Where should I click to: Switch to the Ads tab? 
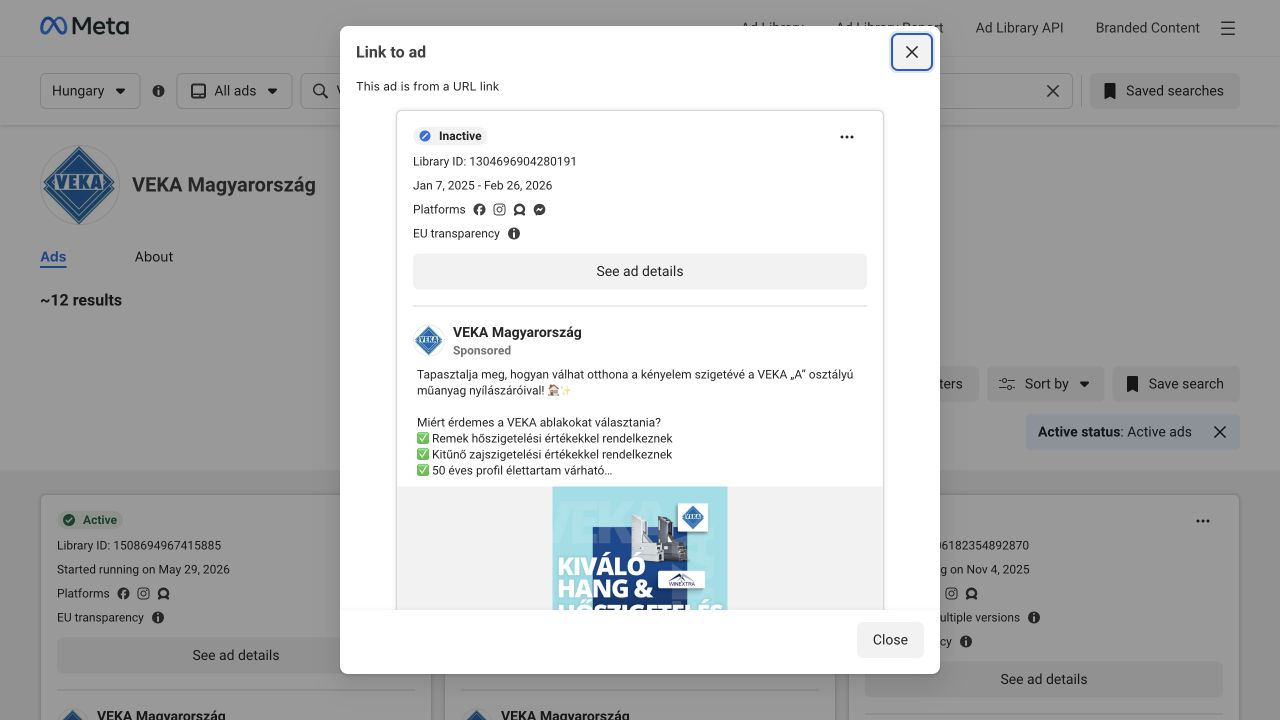coord(53,257)
